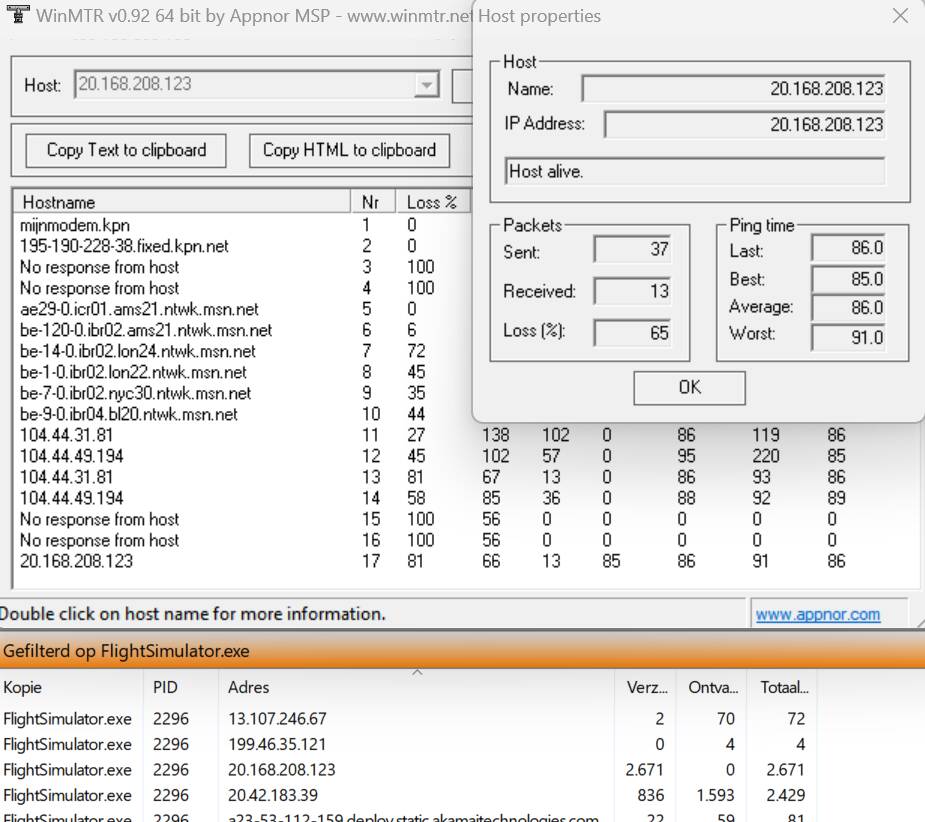Sort by the PID column header
Screen dimensions: 925x822
[x=181, y=687]
